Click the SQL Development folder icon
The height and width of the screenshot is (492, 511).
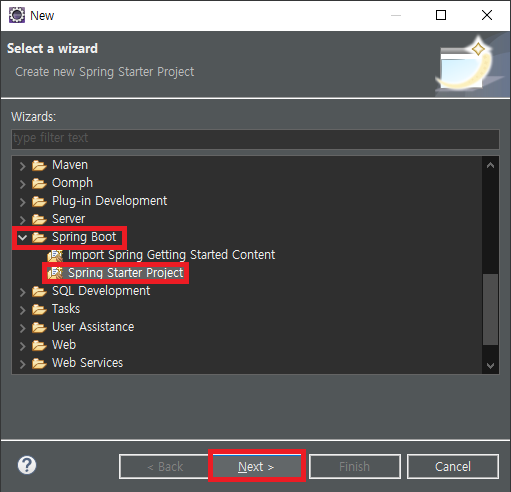coord(39,291)
